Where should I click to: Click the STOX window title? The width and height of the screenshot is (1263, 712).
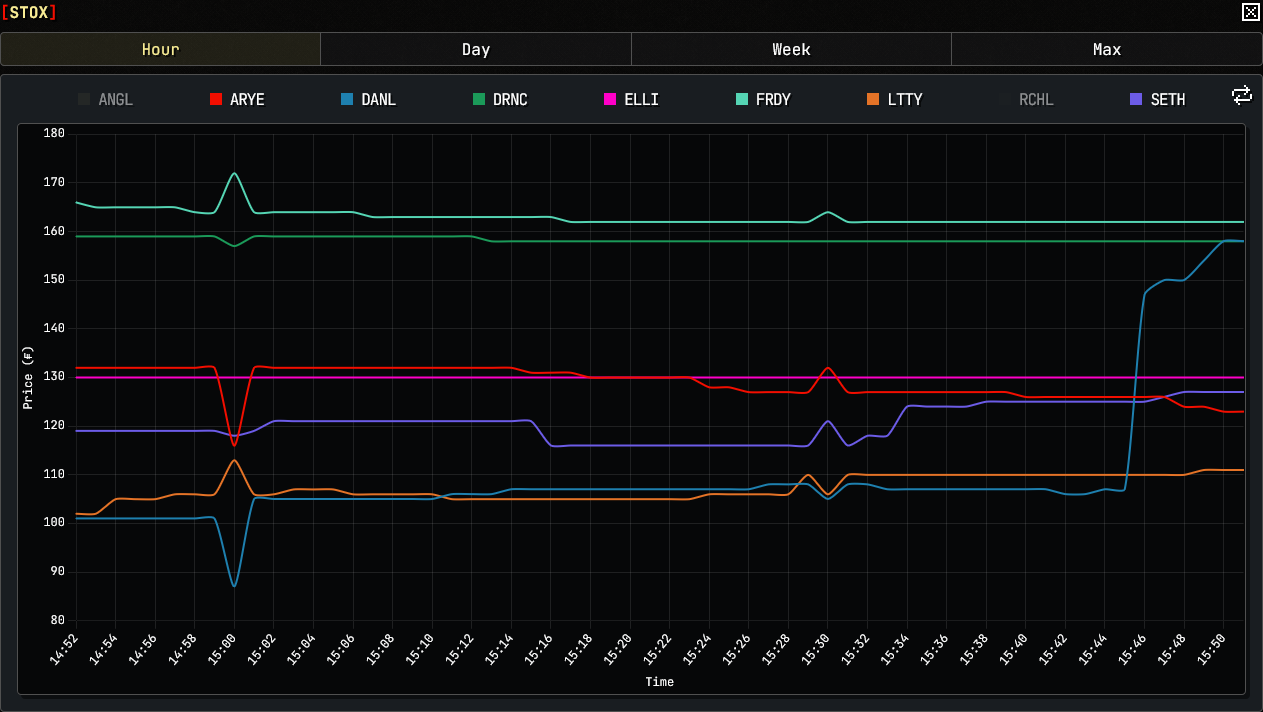[29, 12]
